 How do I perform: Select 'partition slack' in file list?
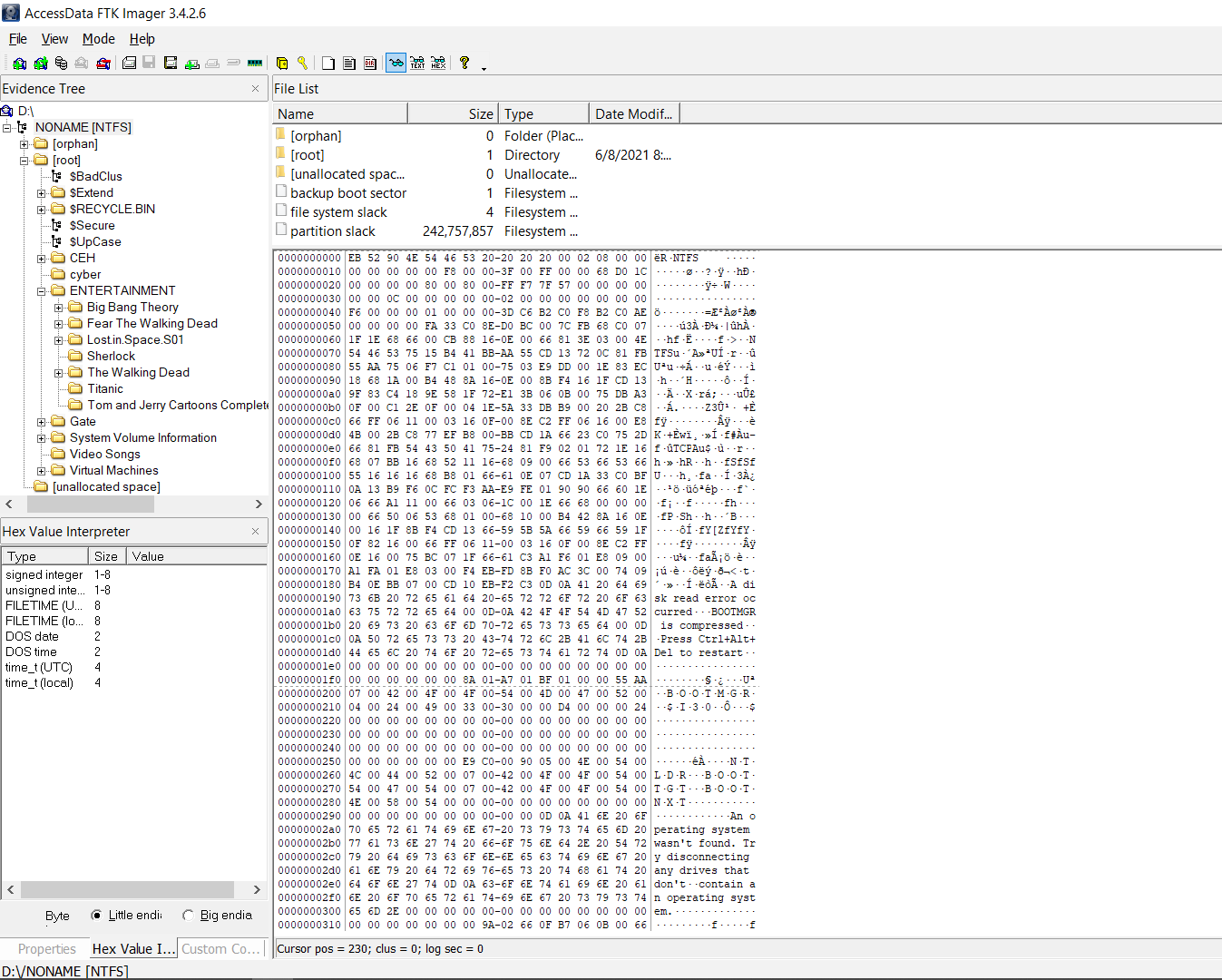click(332, 230)
